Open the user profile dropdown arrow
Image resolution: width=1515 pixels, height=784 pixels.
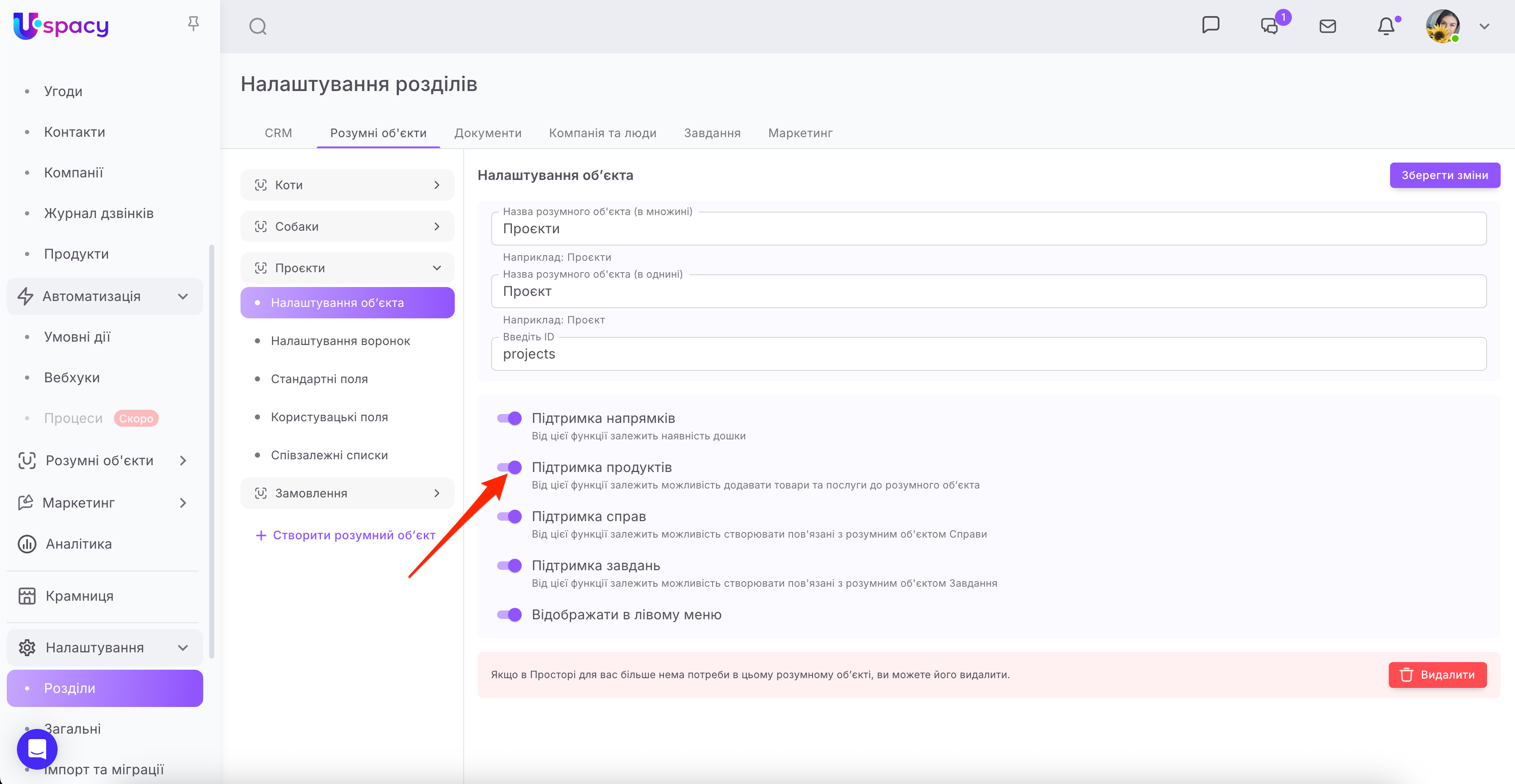[1485, 27]
